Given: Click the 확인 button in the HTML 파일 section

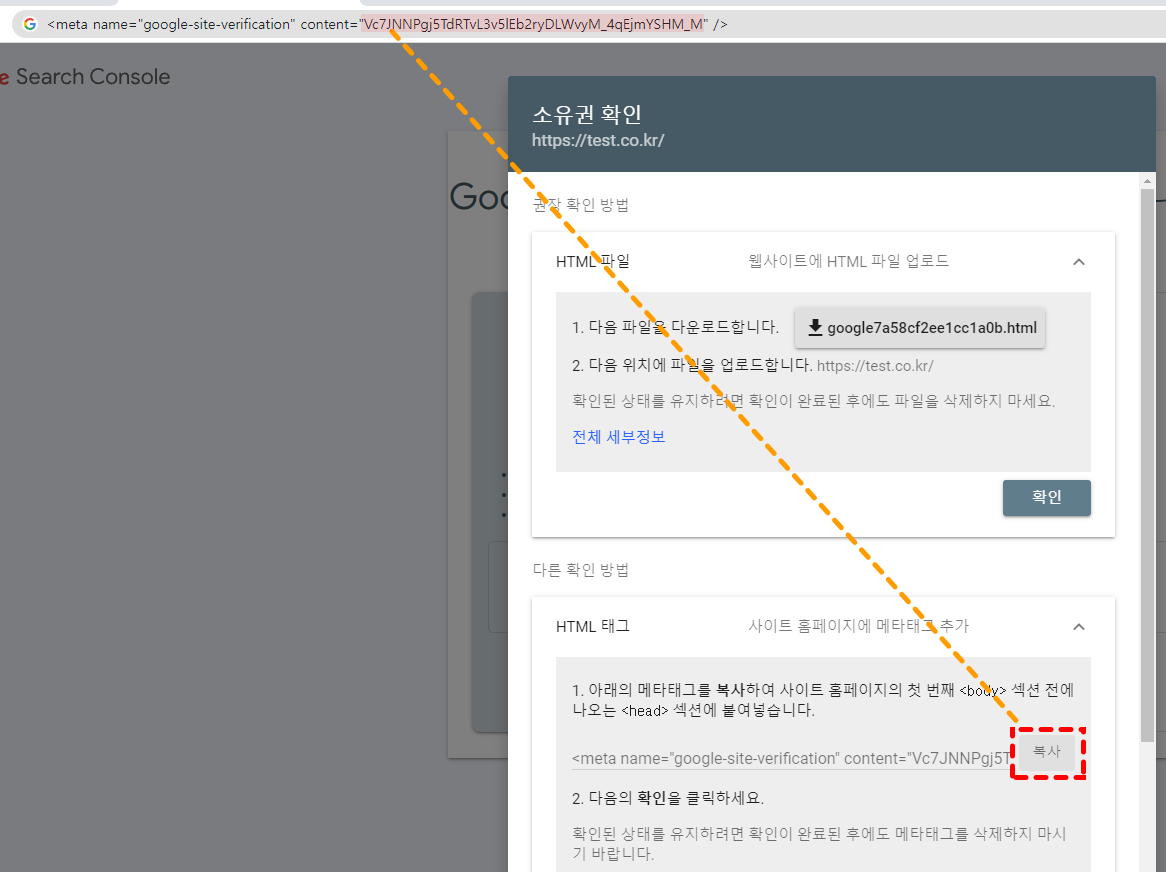Looking at the screenshot, I should click(1046, 497).
